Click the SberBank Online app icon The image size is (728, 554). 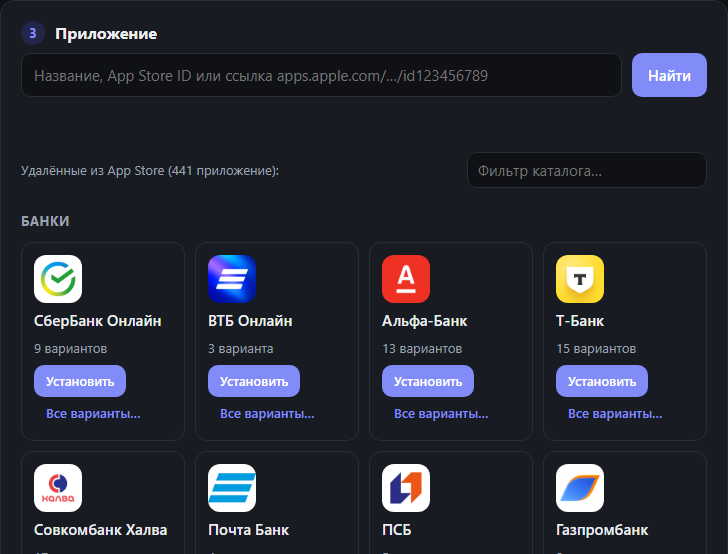click(58, 279)
